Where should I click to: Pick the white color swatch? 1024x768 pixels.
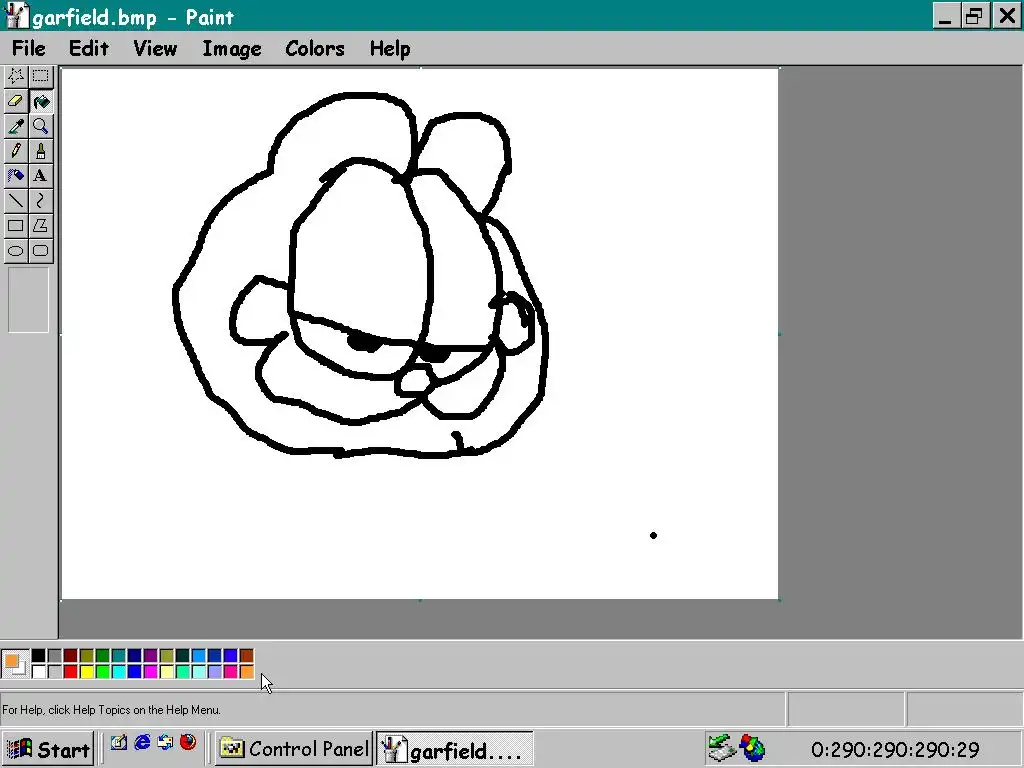(39, 672)
